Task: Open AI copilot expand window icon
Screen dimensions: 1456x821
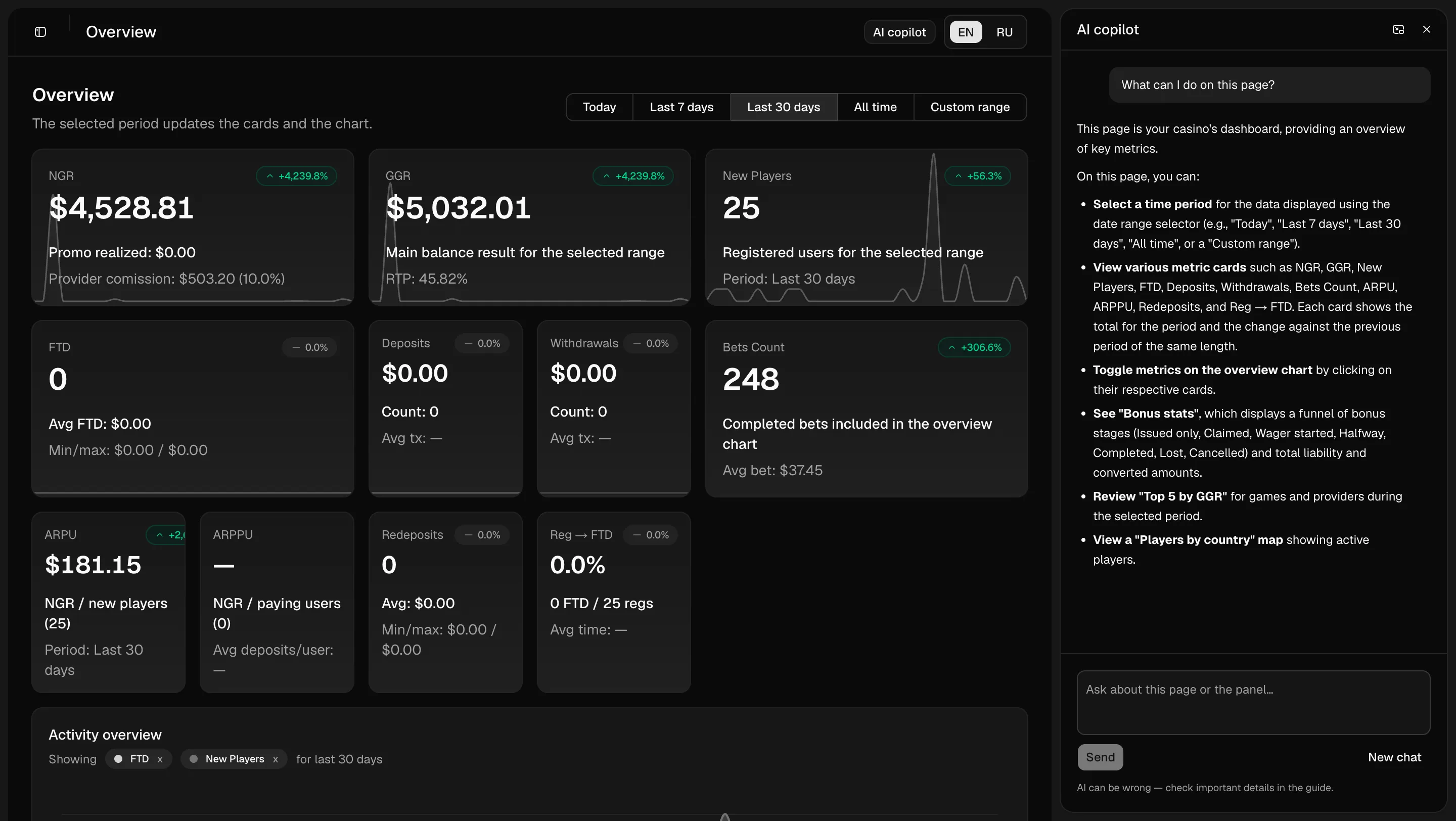Action: coord(1398,29)
